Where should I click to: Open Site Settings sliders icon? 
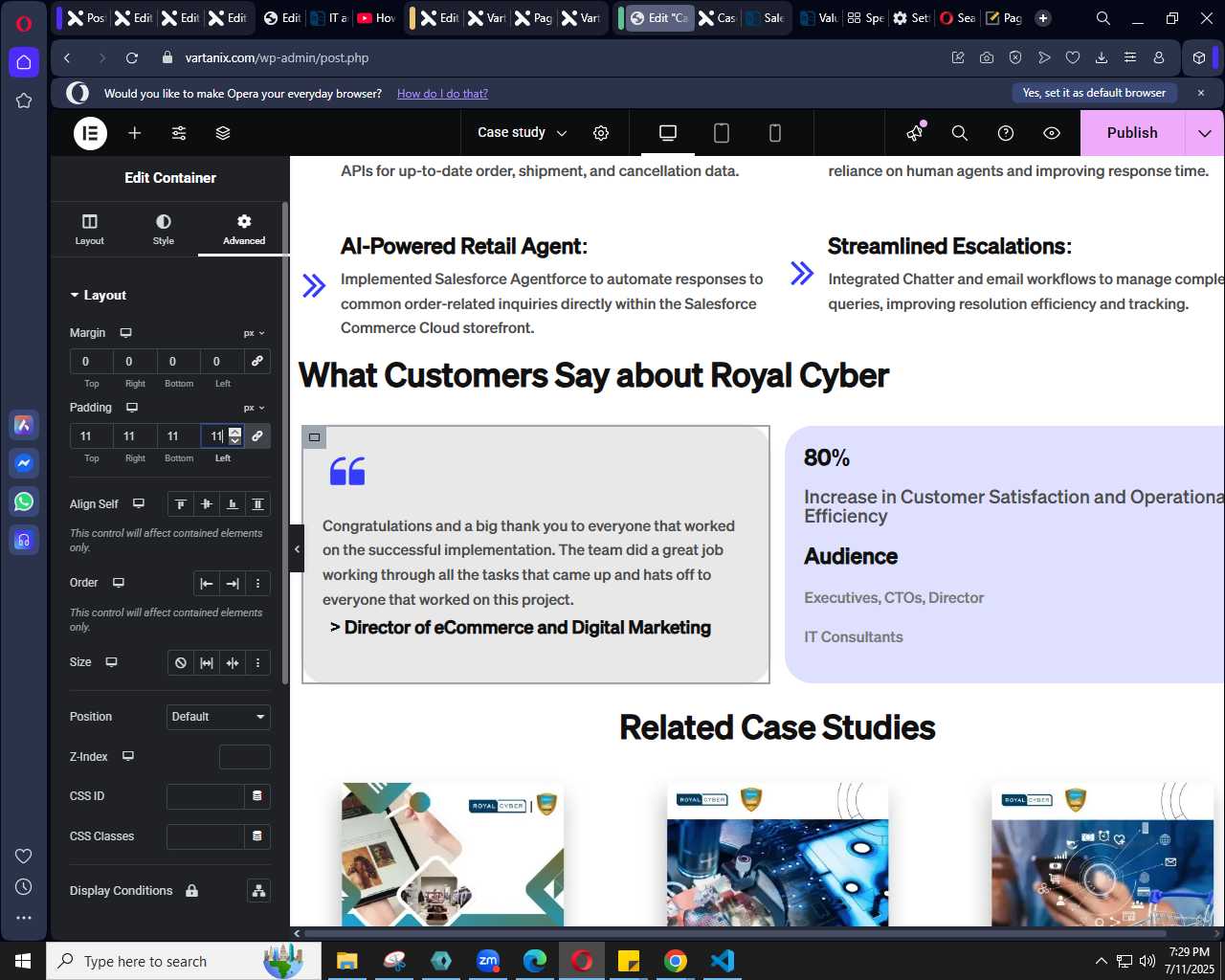[x=179, y=133]
